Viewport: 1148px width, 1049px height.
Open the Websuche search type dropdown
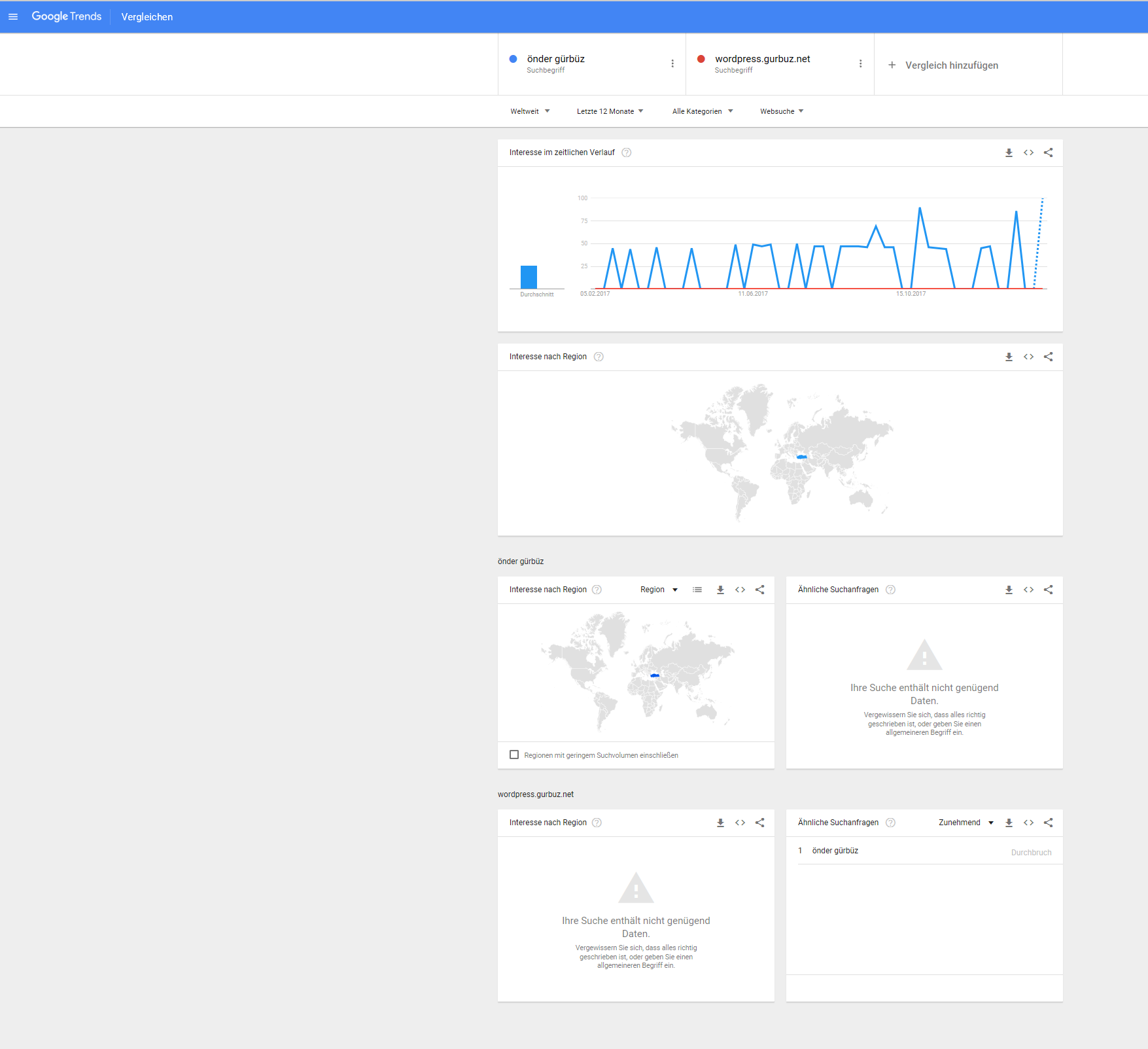click(782, 111)
